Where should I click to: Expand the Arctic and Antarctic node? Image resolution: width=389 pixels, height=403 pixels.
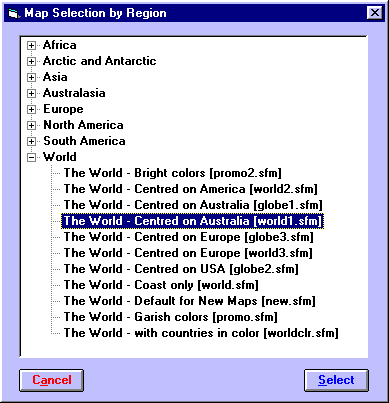coord(31,61)
